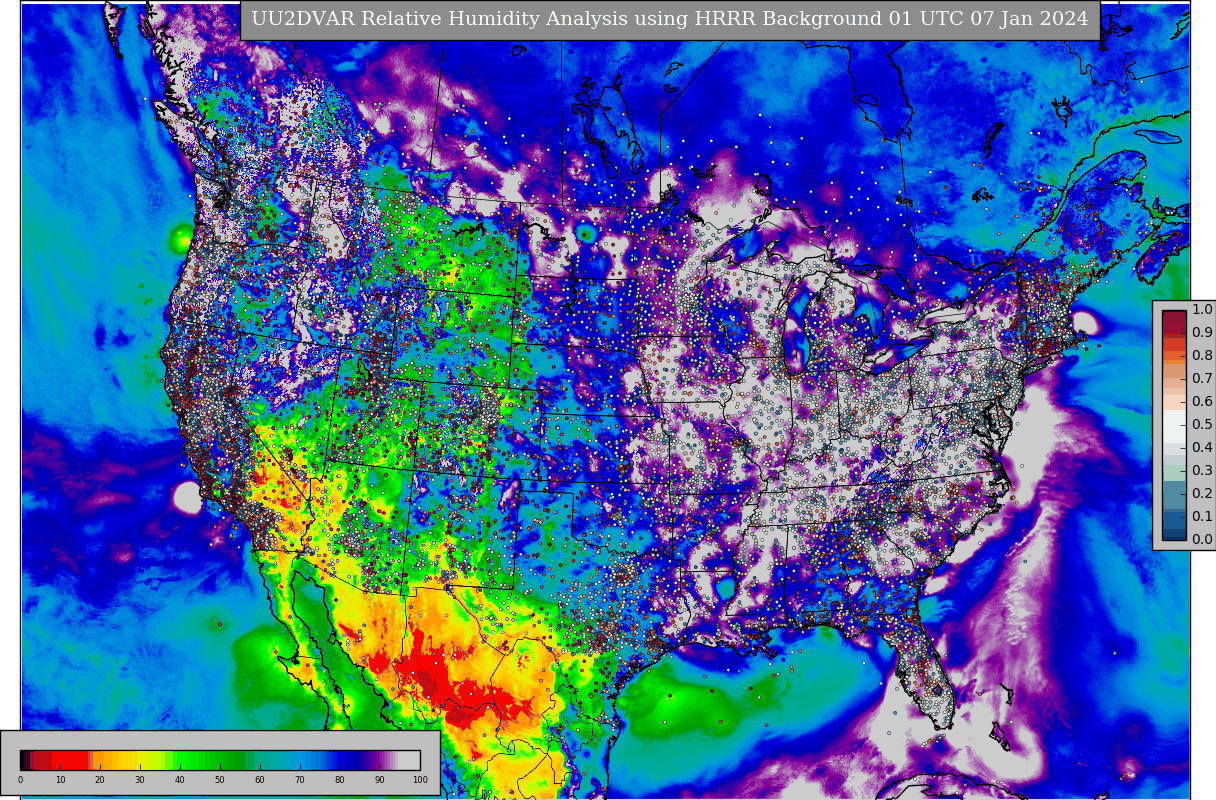The image size is (1216, 800).
Task: Click the 0.4 label on right colorbar
Action: [1202, 448]
